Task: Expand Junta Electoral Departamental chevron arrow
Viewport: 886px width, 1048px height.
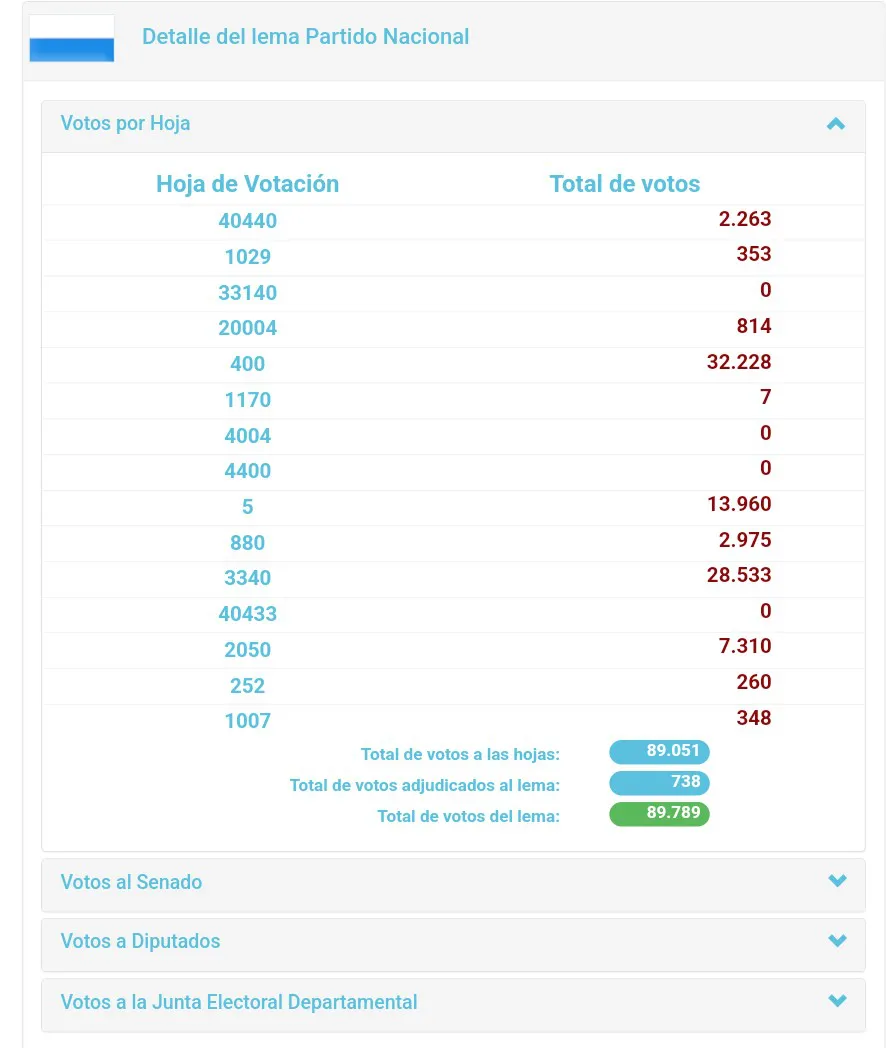Action: tap(837, 1000)
